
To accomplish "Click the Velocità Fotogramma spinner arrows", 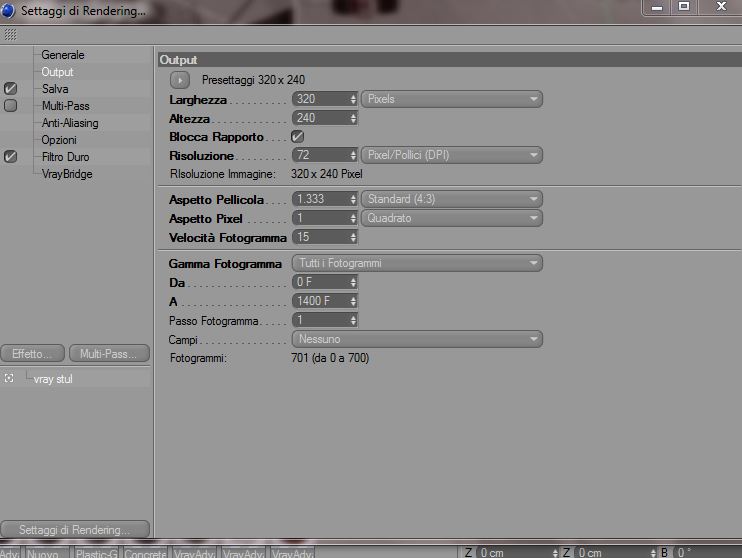I will [x=353, y=237].
